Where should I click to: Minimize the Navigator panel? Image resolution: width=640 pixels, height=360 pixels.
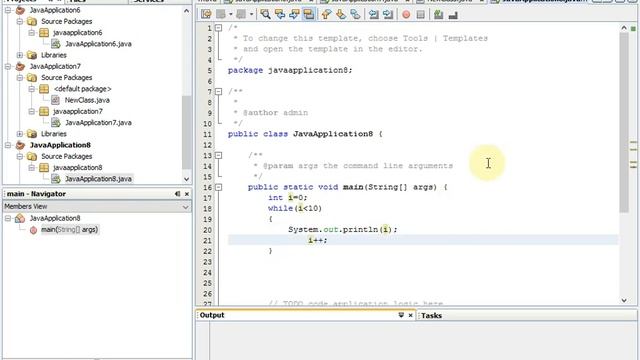click(x=178, y=194)
